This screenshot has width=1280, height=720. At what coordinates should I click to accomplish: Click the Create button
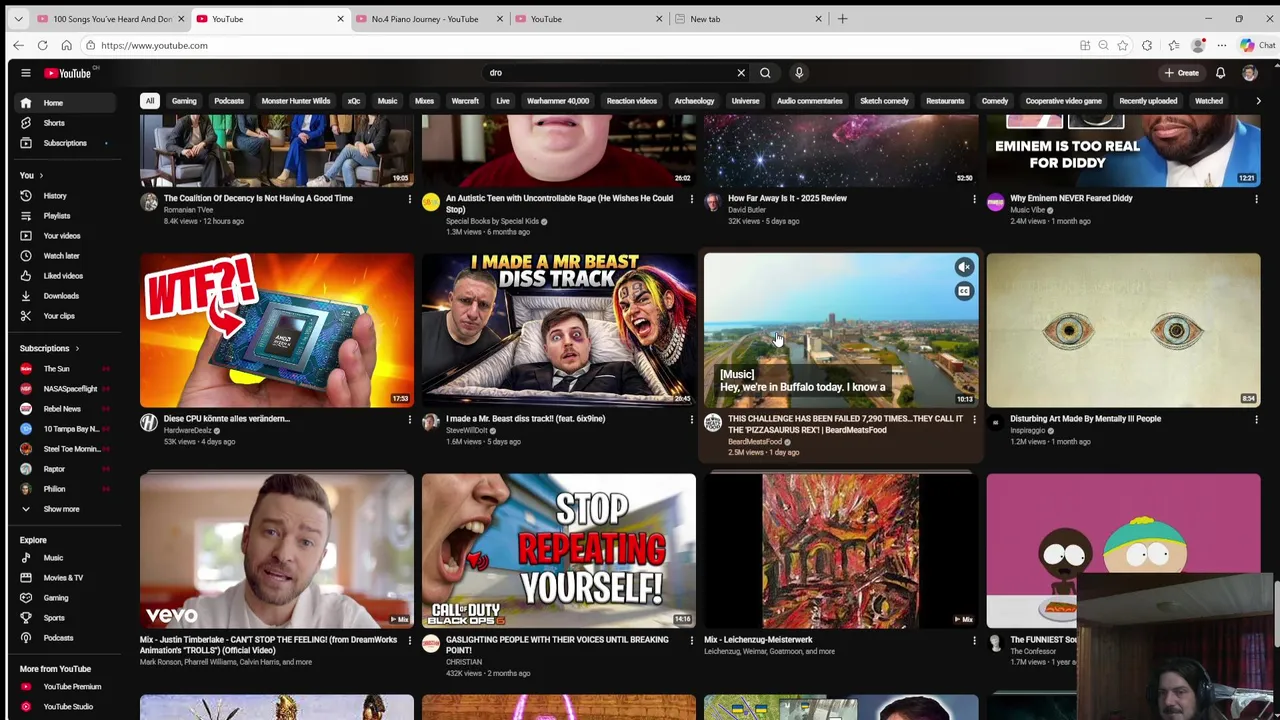[x=1182, y=73]
